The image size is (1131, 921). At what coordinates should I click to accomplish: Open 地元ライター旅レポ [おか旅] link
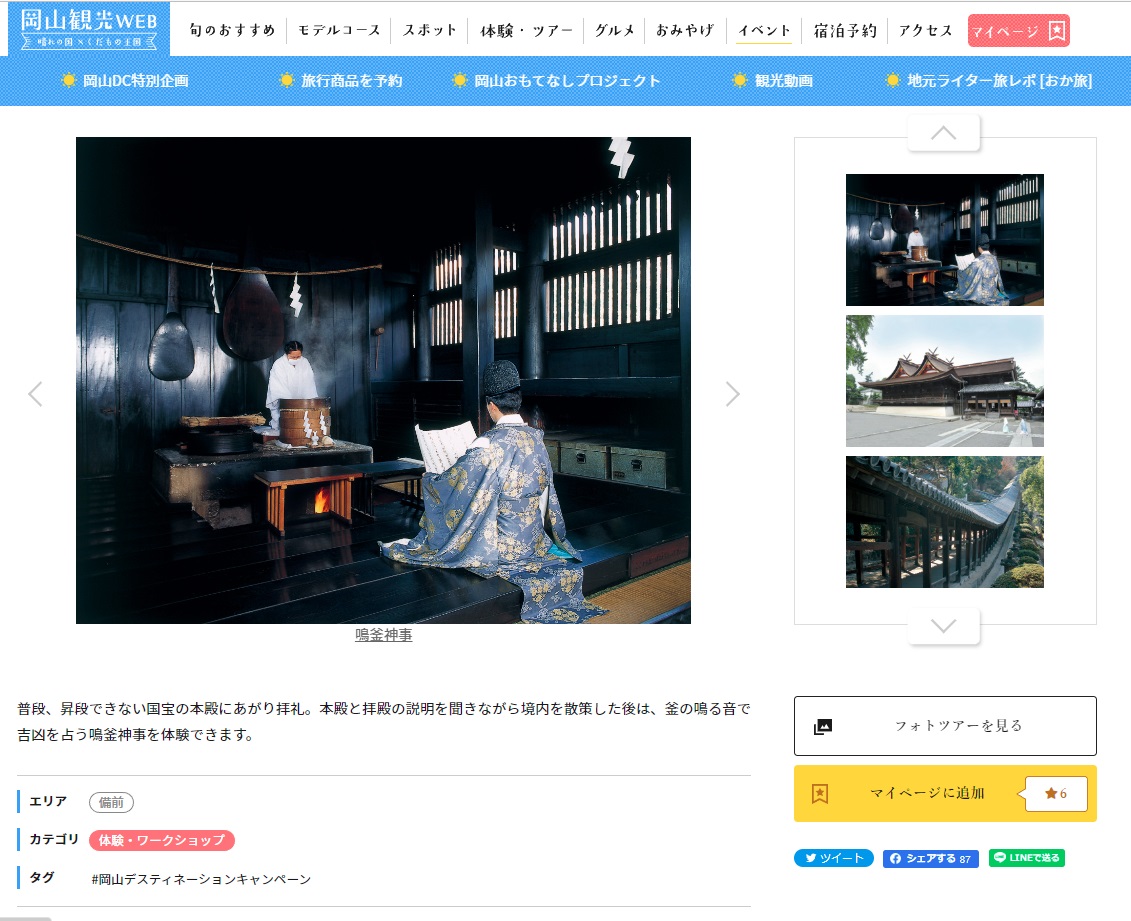click(x=999, y=81)
